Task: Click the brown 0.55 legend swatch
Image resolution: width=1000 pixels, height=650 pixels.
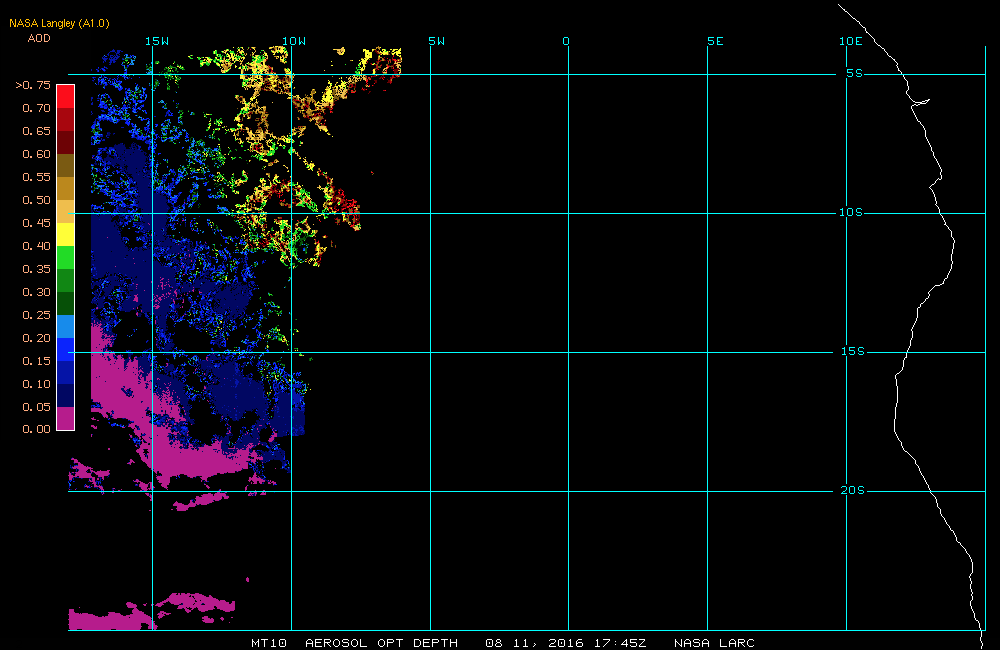Action: pyautogui.click(x=66, y=165)
